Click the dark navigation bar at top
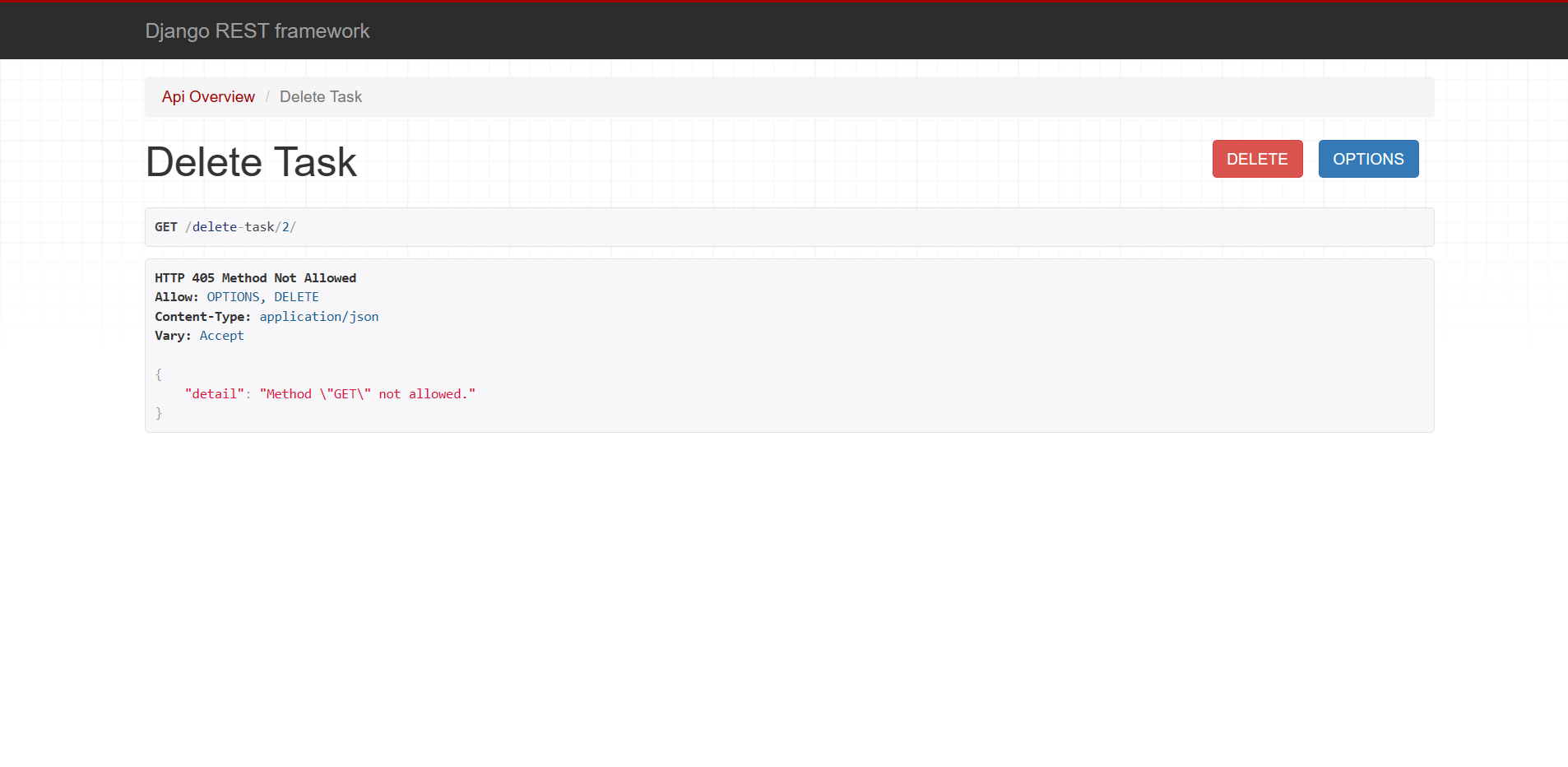The height and width of the screenshot is (767, 1568). pos(782,30)
